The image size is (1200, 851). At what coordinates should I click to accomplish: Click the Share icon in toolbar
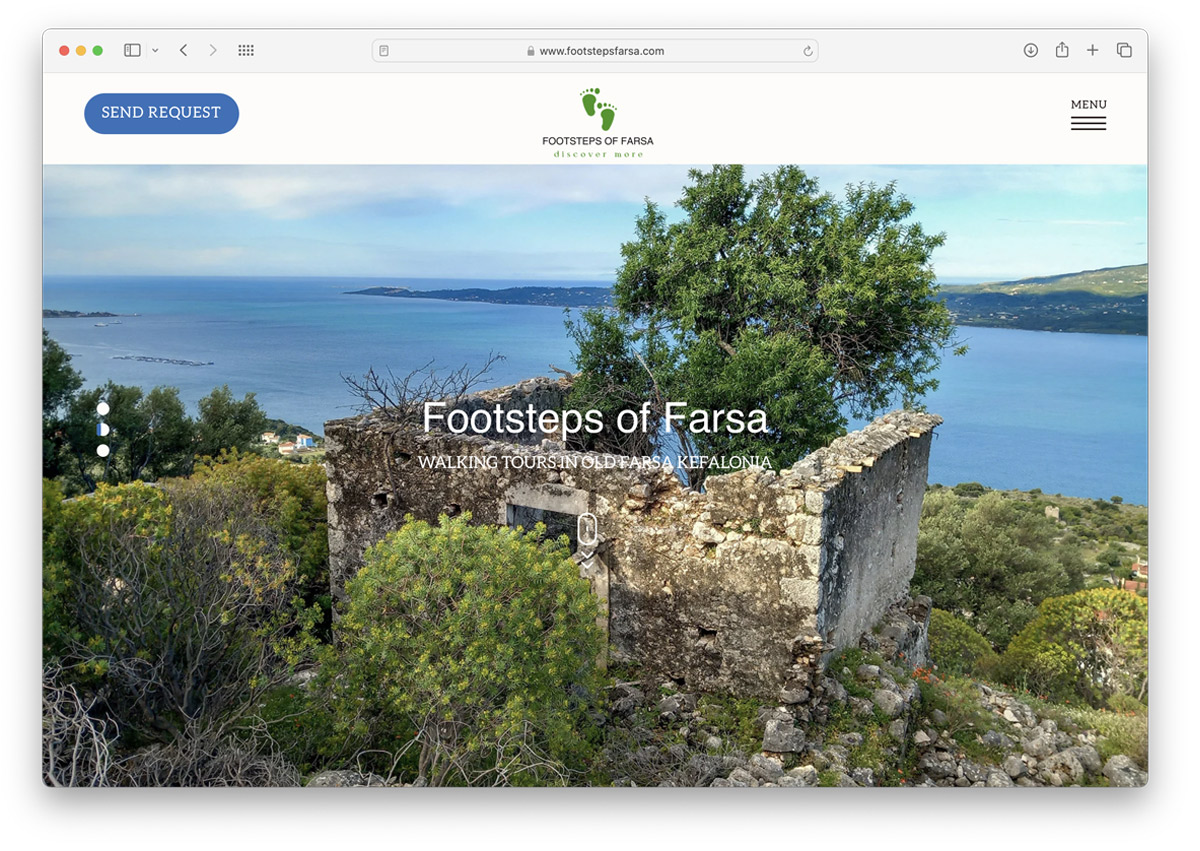click(1062, 50)
